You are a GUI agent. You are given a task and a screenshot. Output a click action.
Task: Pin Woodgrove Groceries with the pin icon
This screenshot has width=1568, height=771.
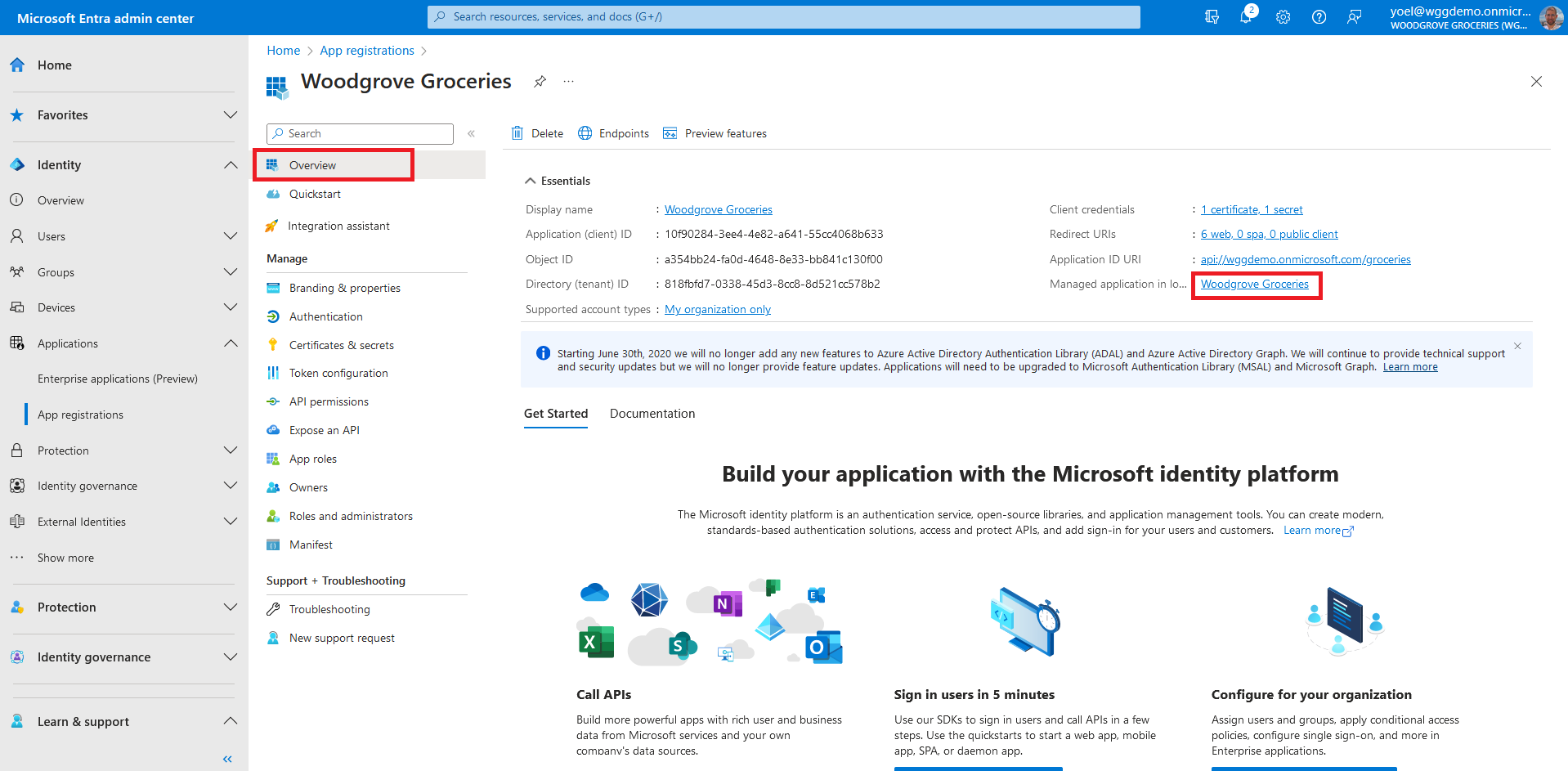540,82
